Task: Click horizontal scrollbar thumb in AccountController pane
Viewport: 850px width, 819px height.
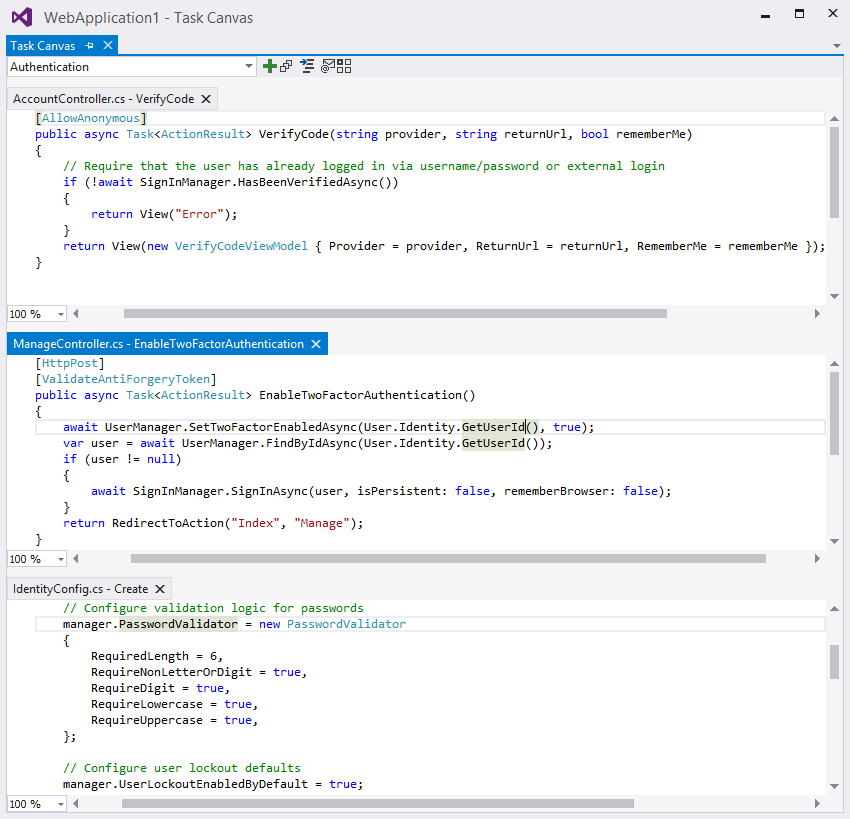Action: pos(395,313)
